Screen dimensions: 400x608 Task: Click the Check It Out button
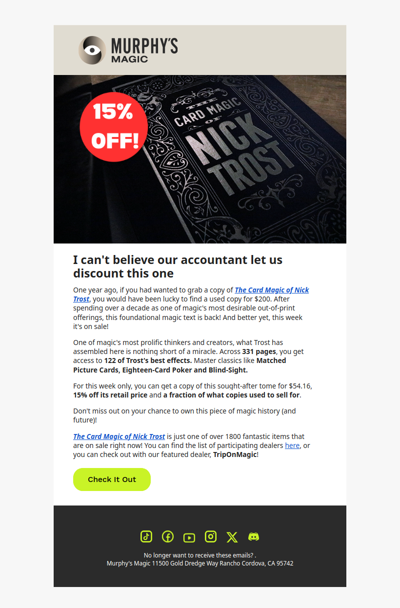(x=112, y=479)
